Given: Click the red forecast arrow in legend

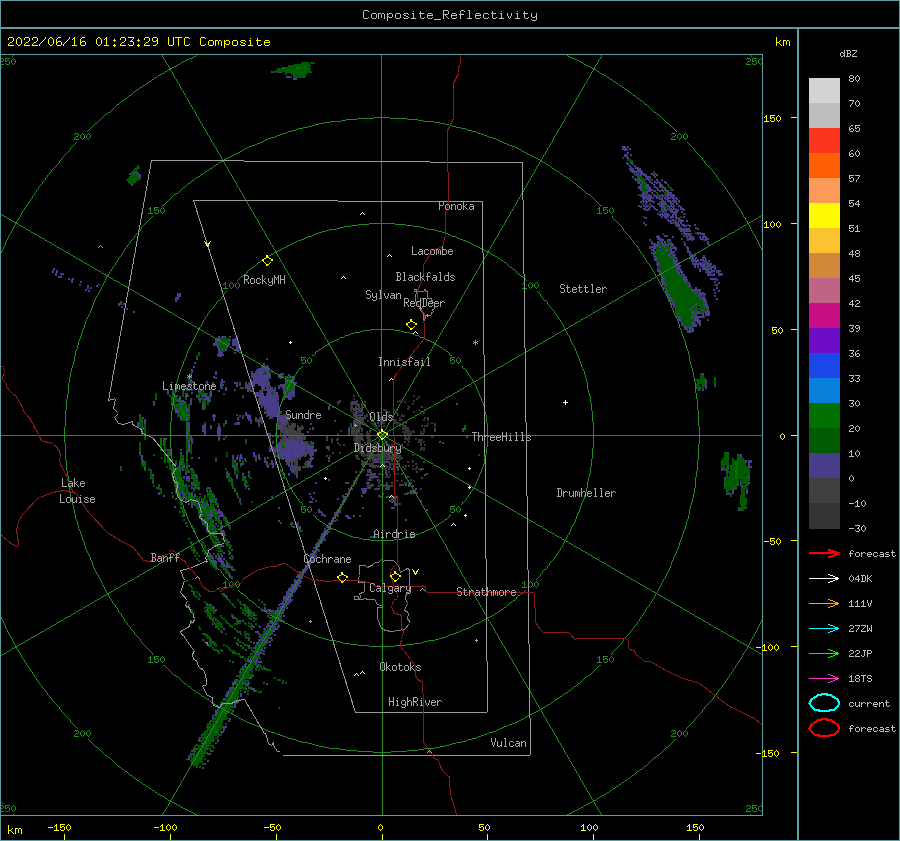Looking at the screenshot, I should click(x=824, y=553).
